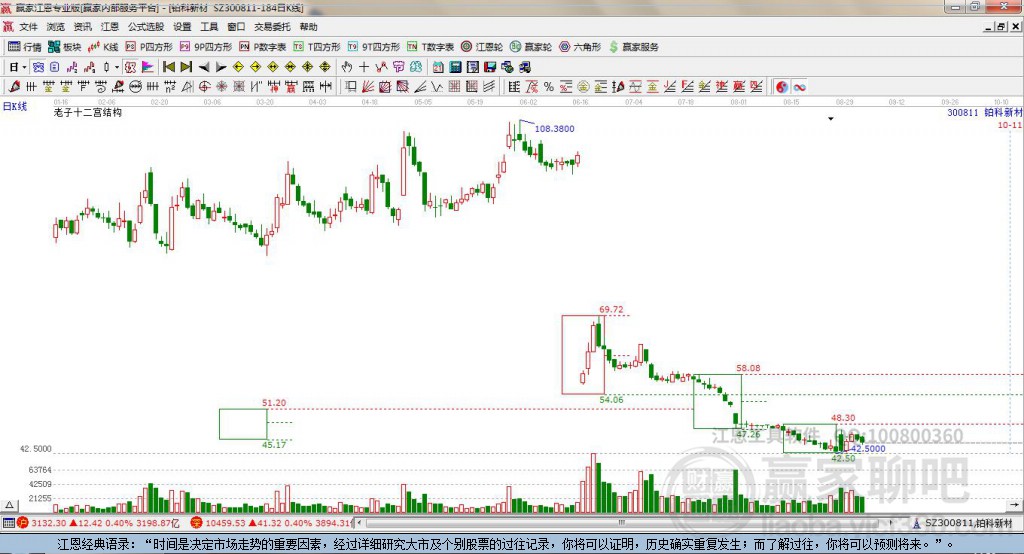This screenshot has width=1024, height=554.
Task: Open the 资讯 menu
Action: point(83,27)
